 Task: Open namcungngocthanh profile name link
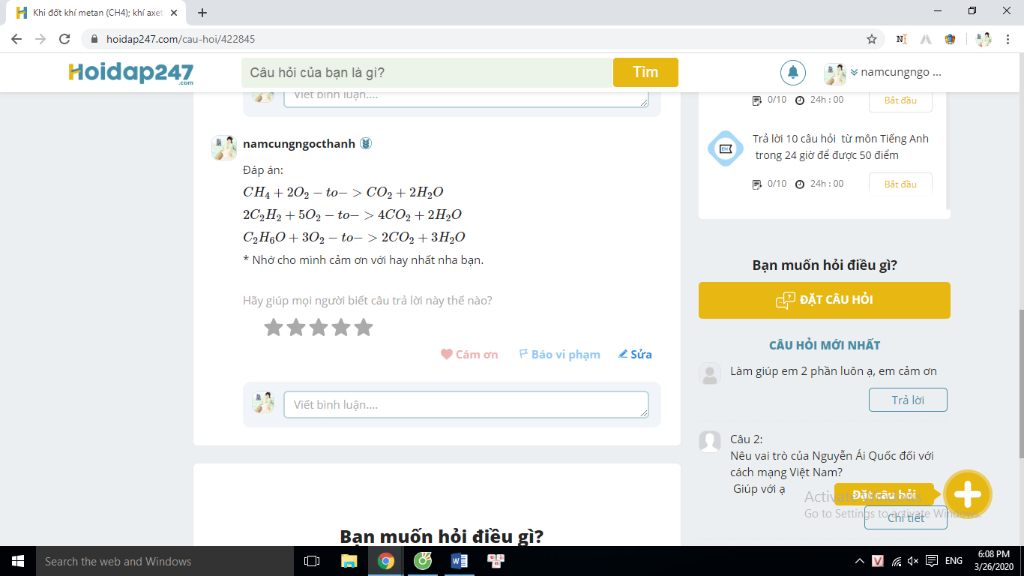point(299,144)
